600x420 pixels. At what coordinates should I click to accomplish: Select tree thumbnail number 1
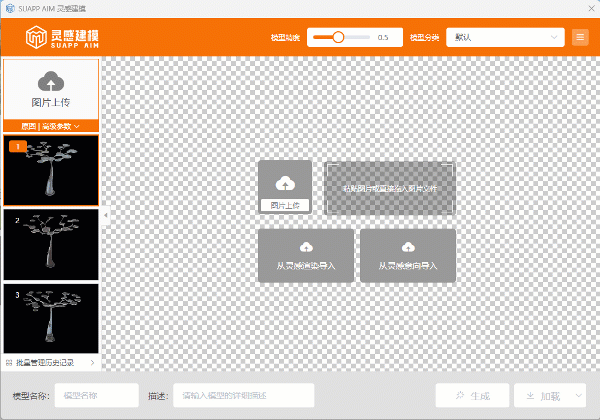51,170
